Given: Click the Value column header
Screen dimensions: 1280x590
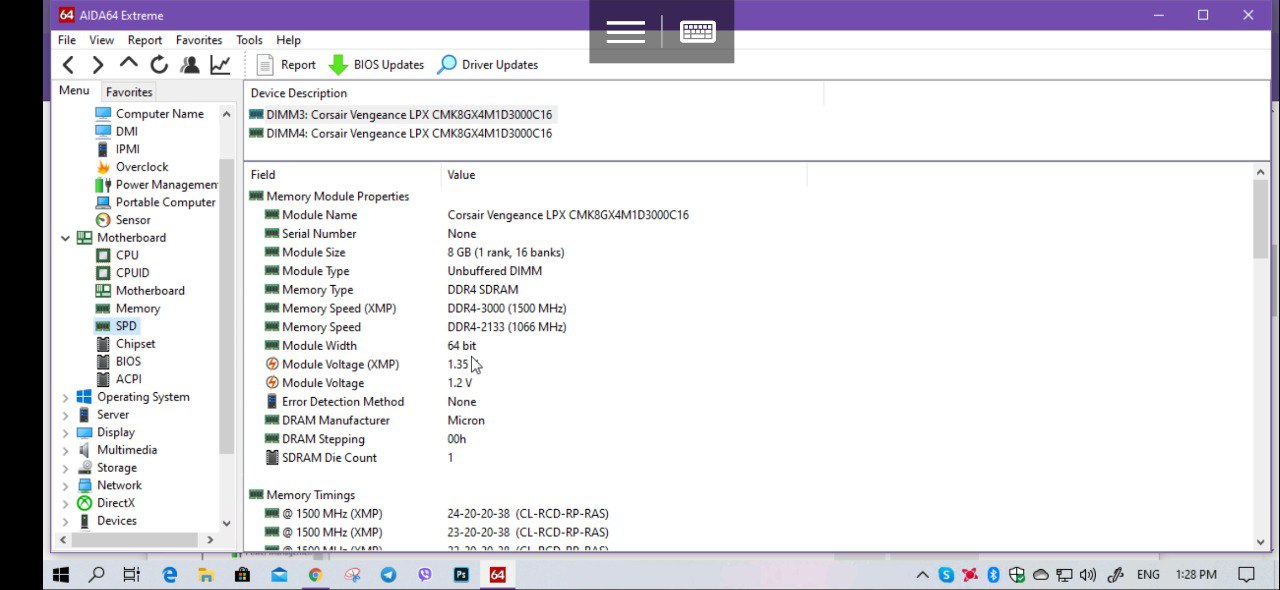Looking at the screenshot, I should (624, 175).
